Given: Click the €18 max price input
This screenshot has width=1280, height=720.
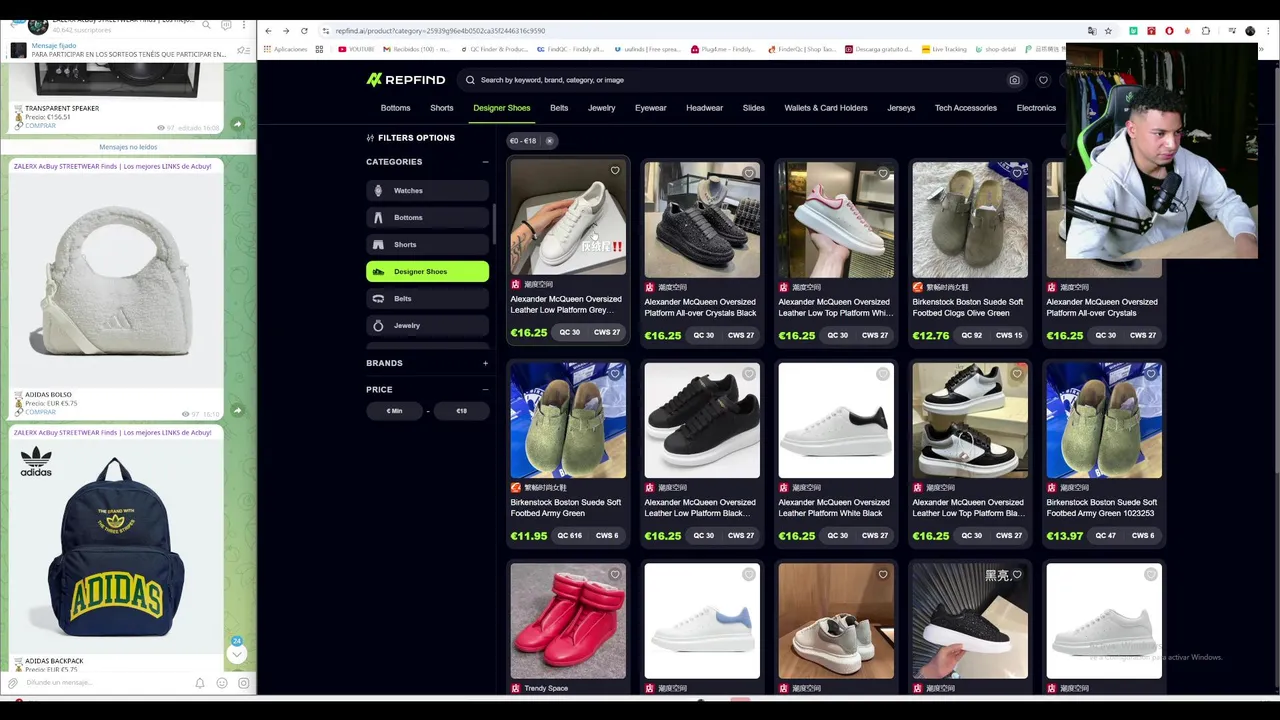Looking at the screenshot, I should tap(461, 411).
